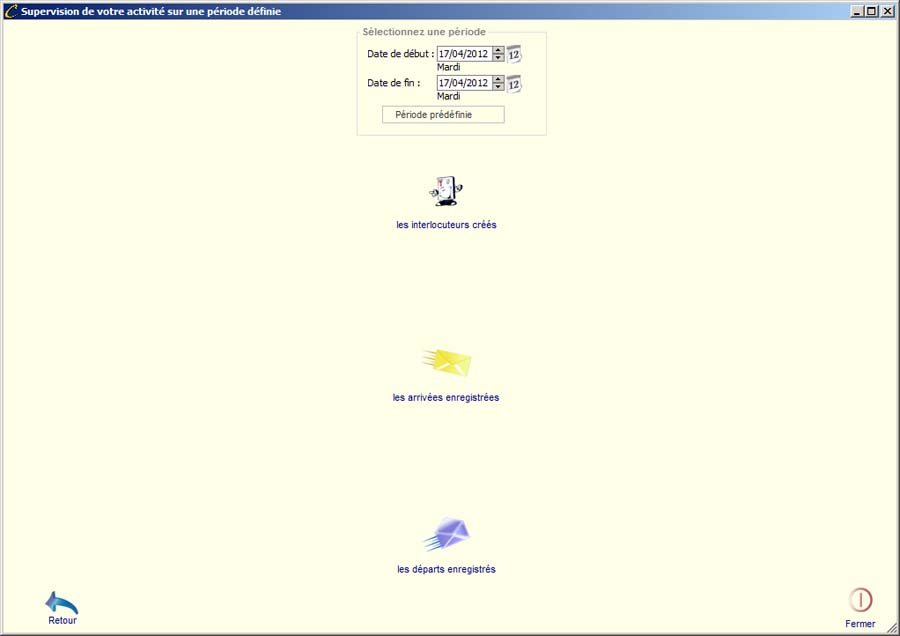Click the window resize grip corner
Screen dimensions: 900x636
891,627
